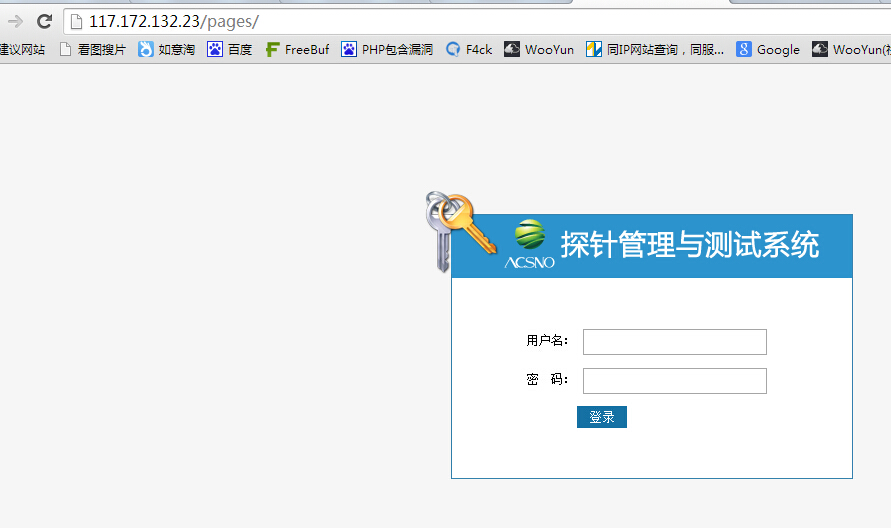Click the 用户名 label
Screen dimensions: 891x528
pos(547,340)
